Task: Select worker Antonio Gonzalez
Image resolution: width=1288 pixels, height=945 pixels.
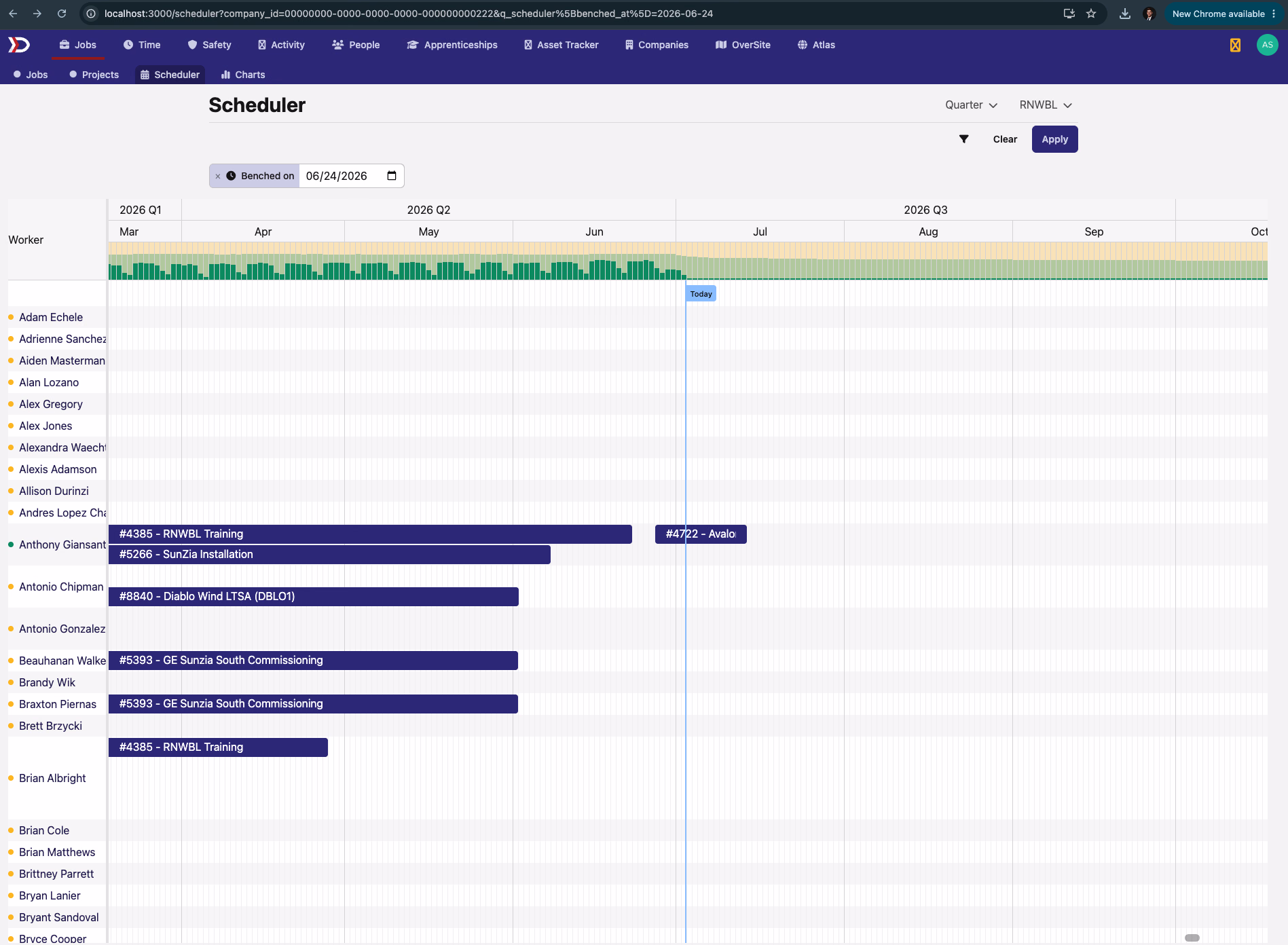Action: [62, 629]
